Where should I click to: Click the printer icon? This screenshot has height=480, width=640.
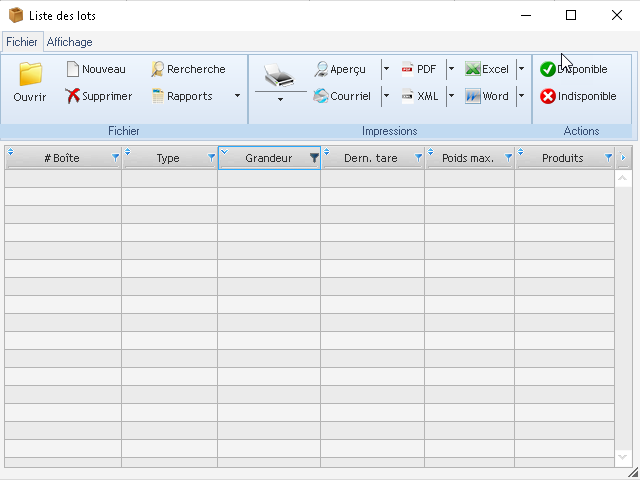pos(280,75)
